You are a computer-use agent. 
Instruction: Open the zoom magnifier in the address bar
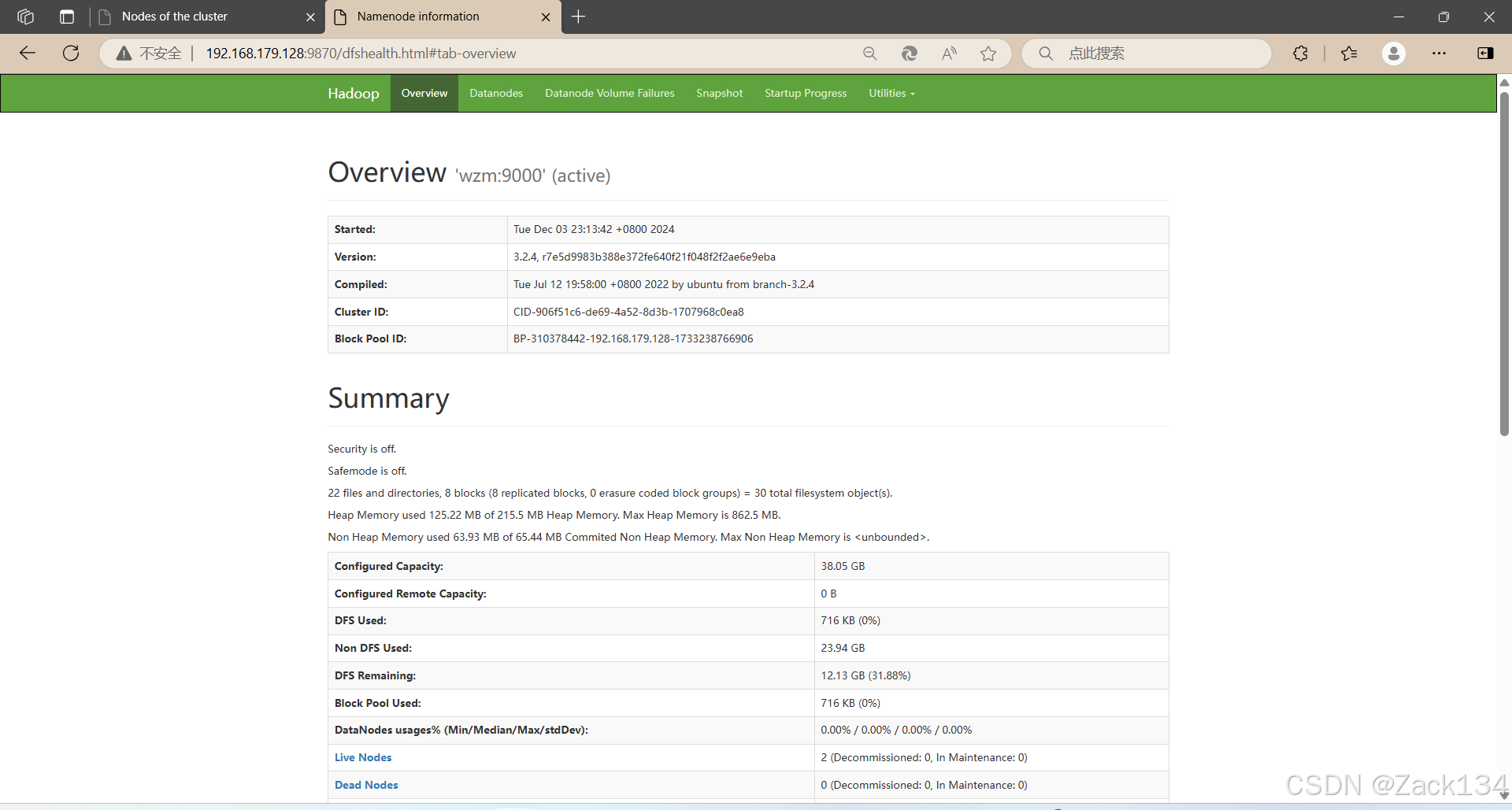869,54
